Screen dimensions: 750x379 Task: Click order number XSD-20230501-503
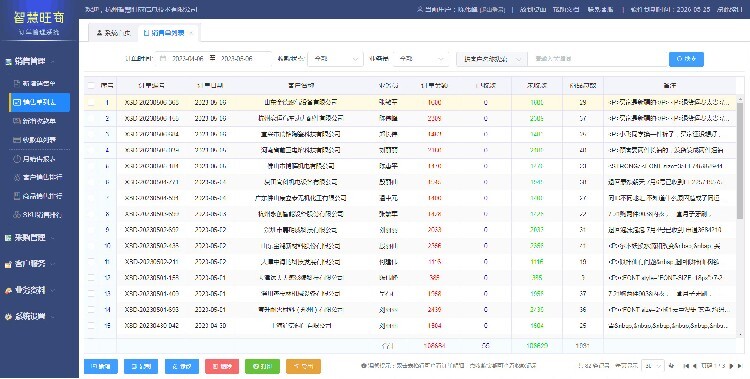pyautogui.click(x=152, y=310)
